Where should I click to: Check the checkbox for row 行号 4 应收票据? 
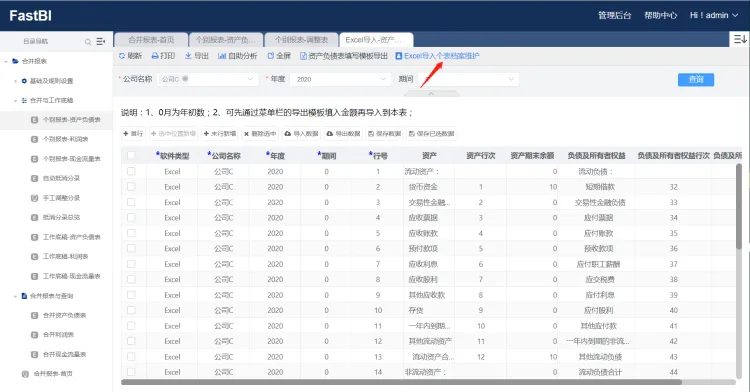[x=131, y=218]
